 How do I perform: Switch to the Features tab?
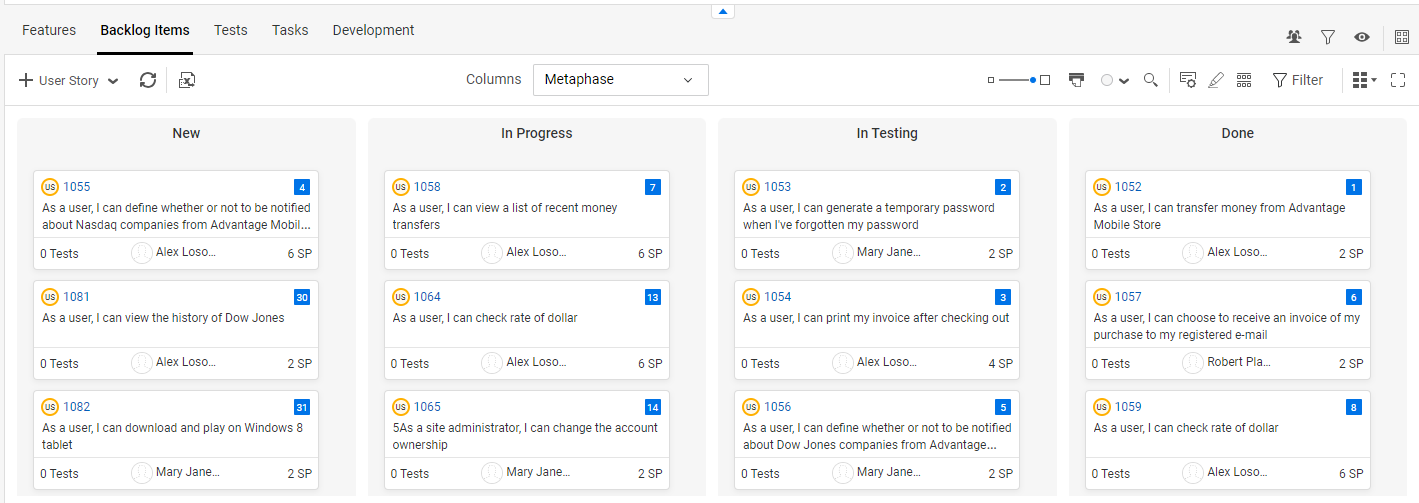pyautogui.click(x=49, y=30)
